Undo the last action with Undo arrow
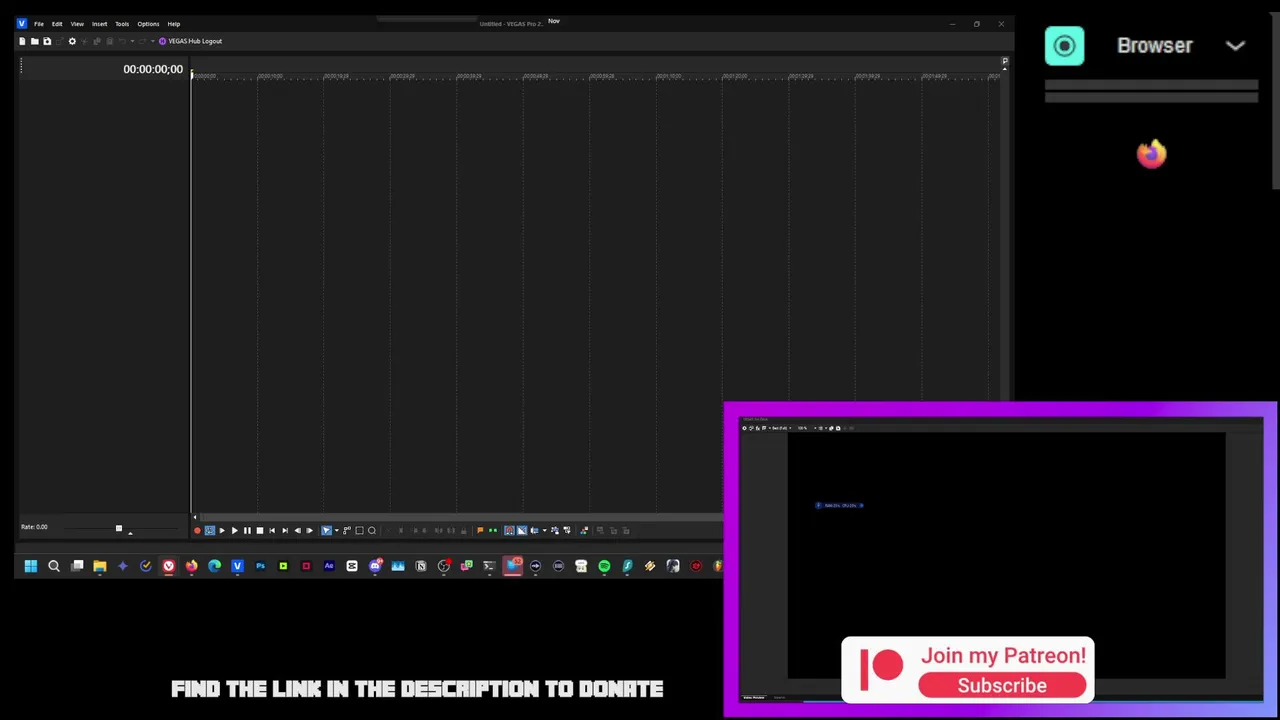Viewport: 1280px width, 720px height. pyautogui.click(x=122, y=41)
